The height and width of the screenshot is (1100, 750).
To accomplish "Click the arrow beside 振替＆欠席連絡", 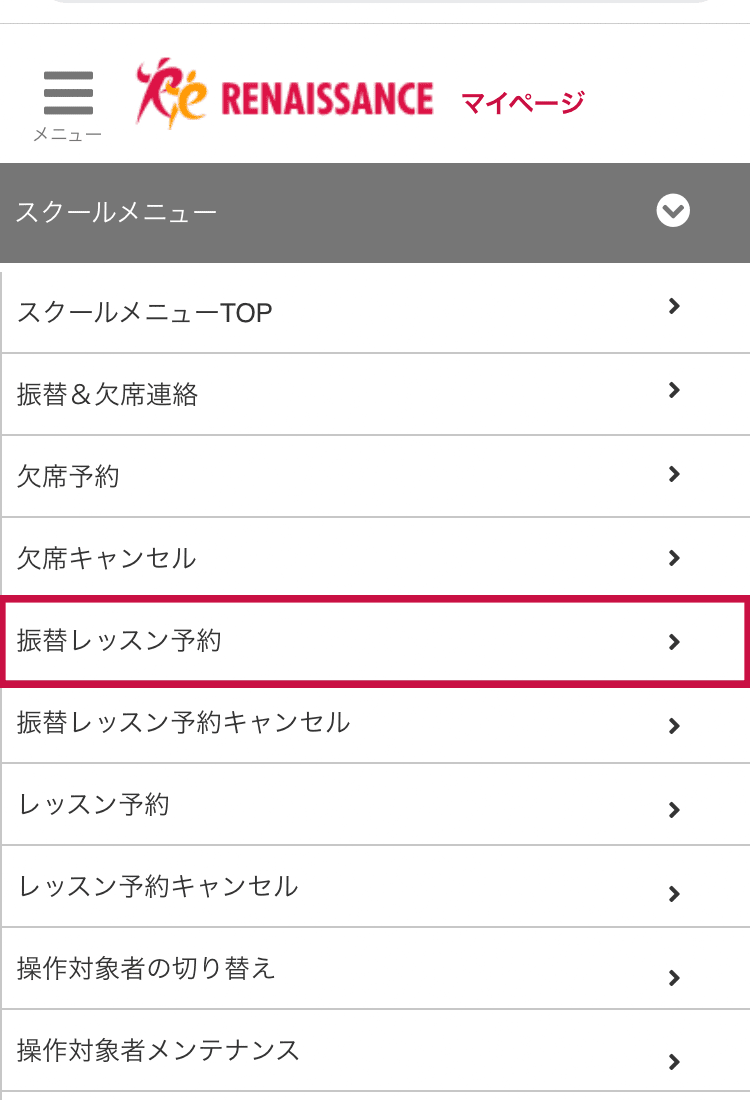I will 674,390.
